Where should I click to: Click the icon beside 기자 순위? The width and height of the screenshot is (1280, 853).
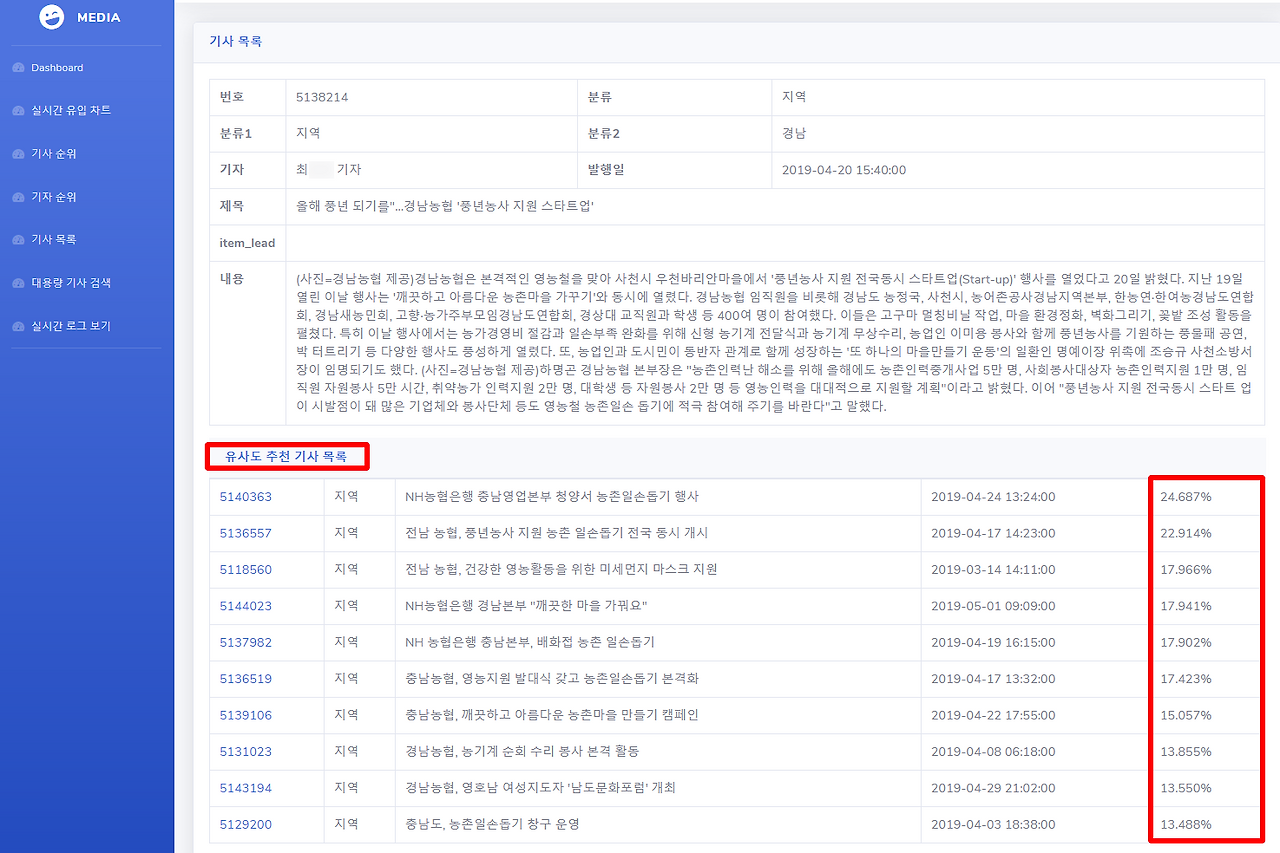coord(18,197)
